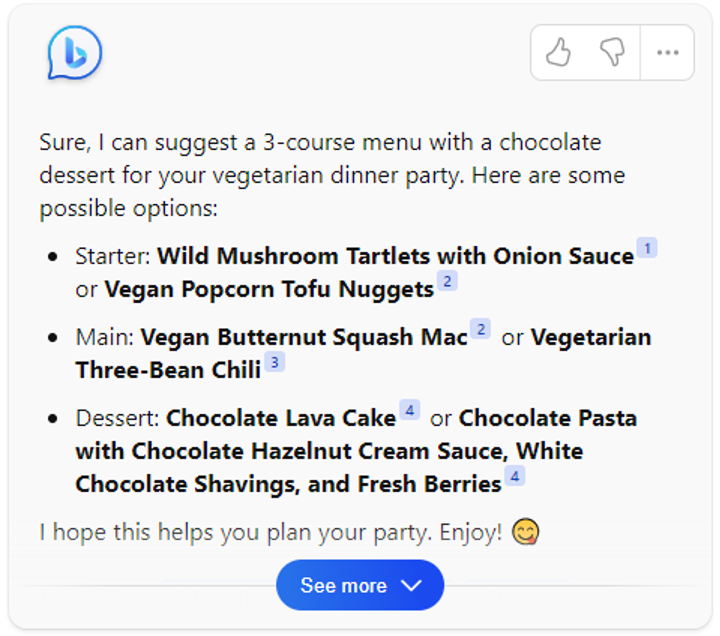The width and height of the screenshot is (720, 636).
Task: Open citation 4 after Chocolate Lava Cake
Action: click(x=409, y=409)
